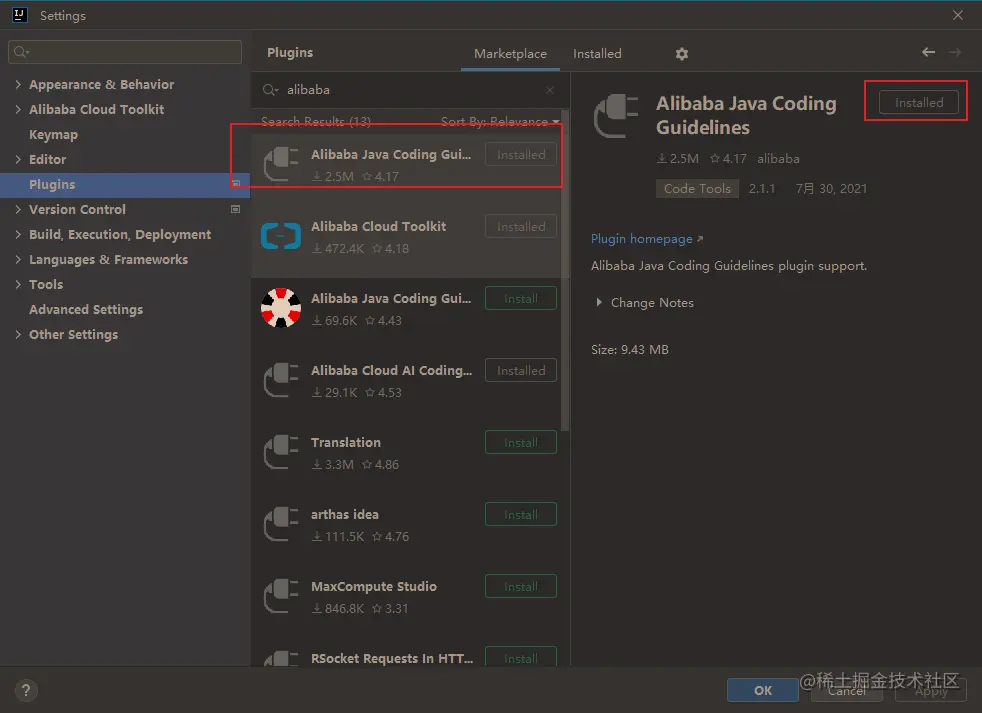Click the settings search magnifier icon
This screenshot has width=982, height=713.
click(21, 51)
